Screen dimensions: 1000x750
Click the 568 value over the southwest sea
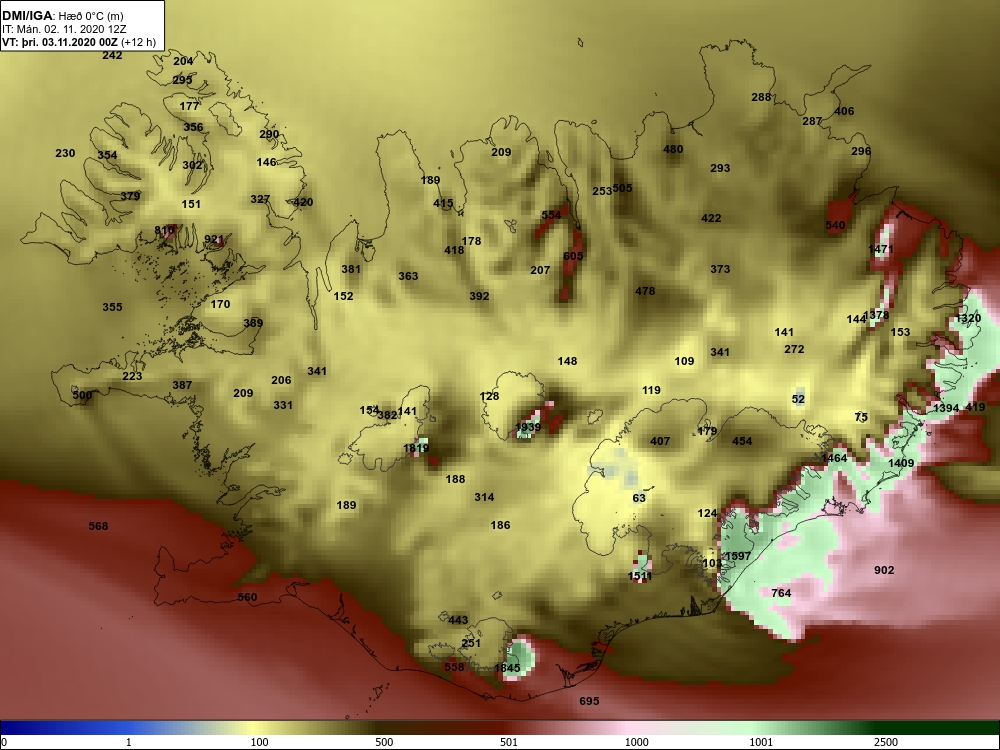[x=98, y=526]
